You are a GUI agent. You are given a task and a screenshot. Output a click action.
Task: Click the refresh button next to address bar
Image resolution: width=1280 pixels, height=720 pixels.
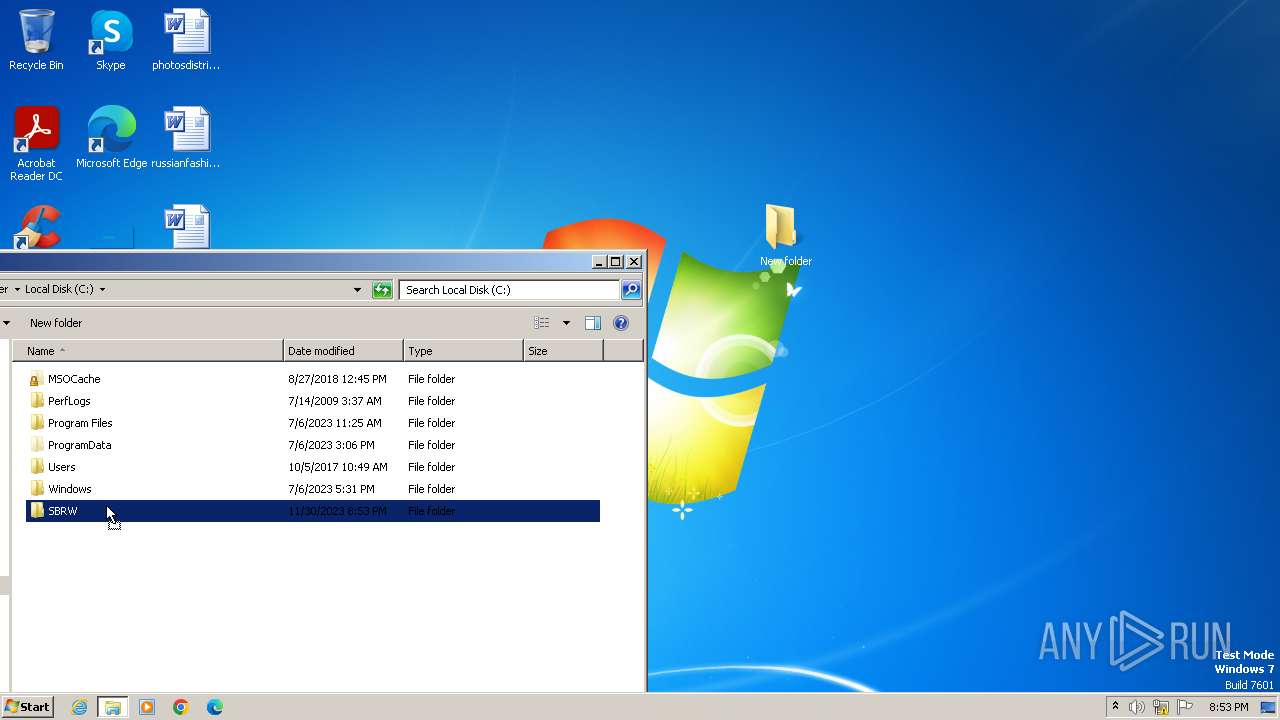(382, 290)
